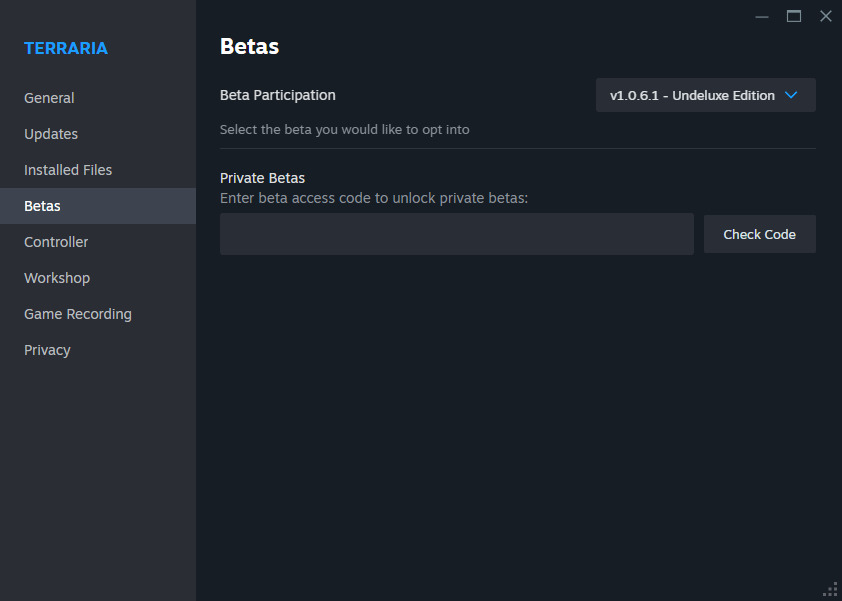The height and width of the screenshot is (601, 842).
Task: Select Betas in the sidebar
Action: pos(42,206)
